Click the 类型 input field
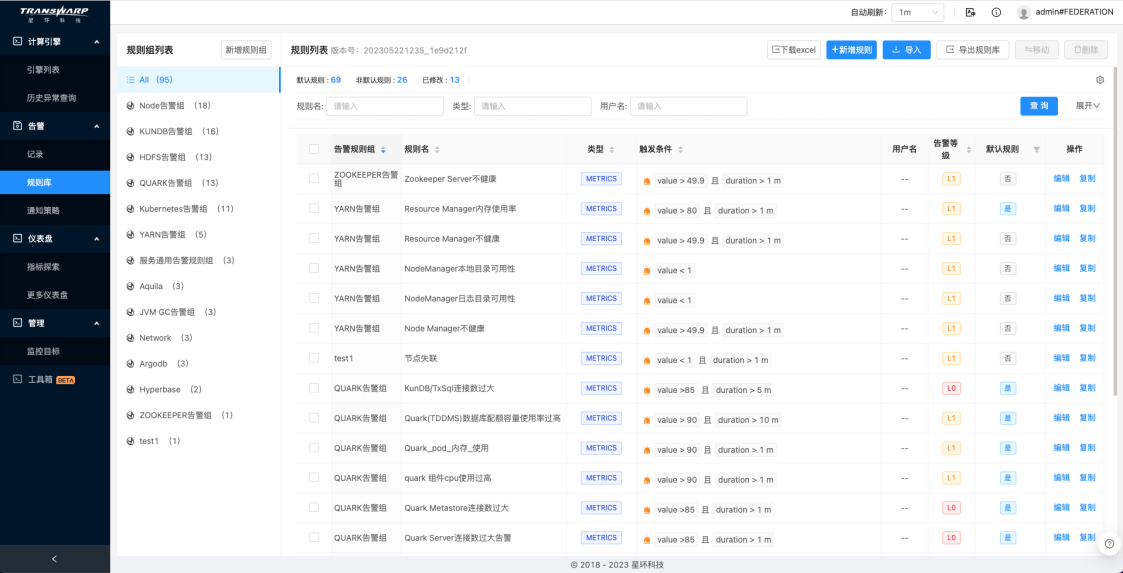The height and width of the screenshot is (573, 1123). [533, 106]
